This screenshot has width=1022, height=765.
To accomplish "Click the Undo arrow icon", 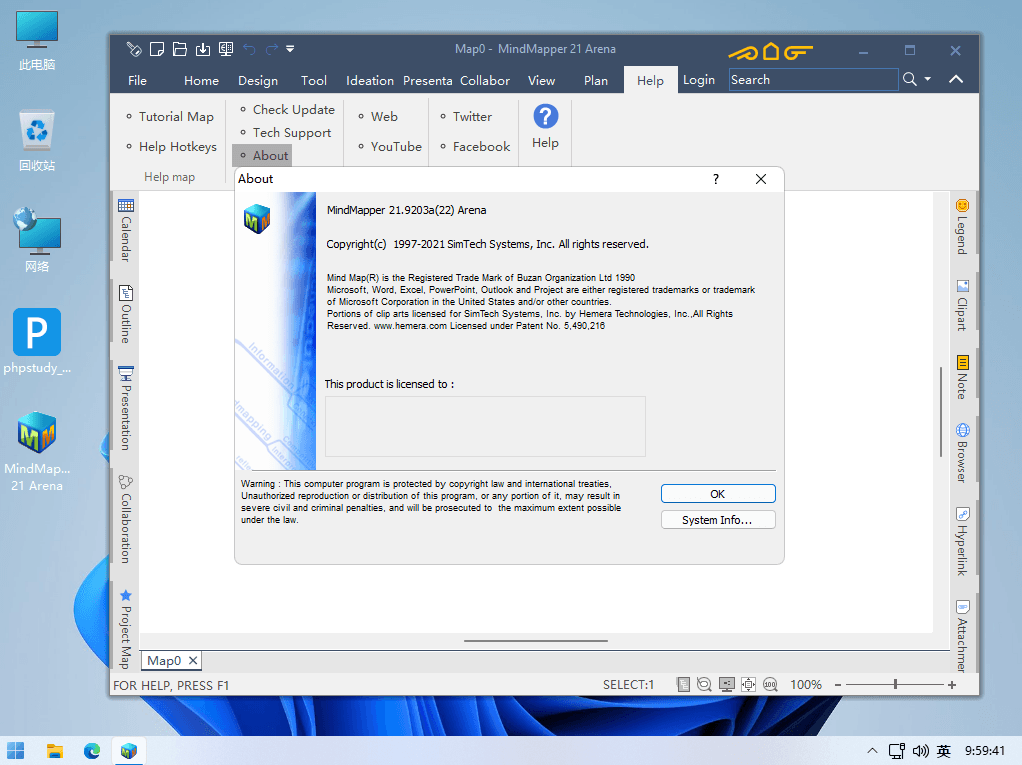I will click(x=249, y=49).
